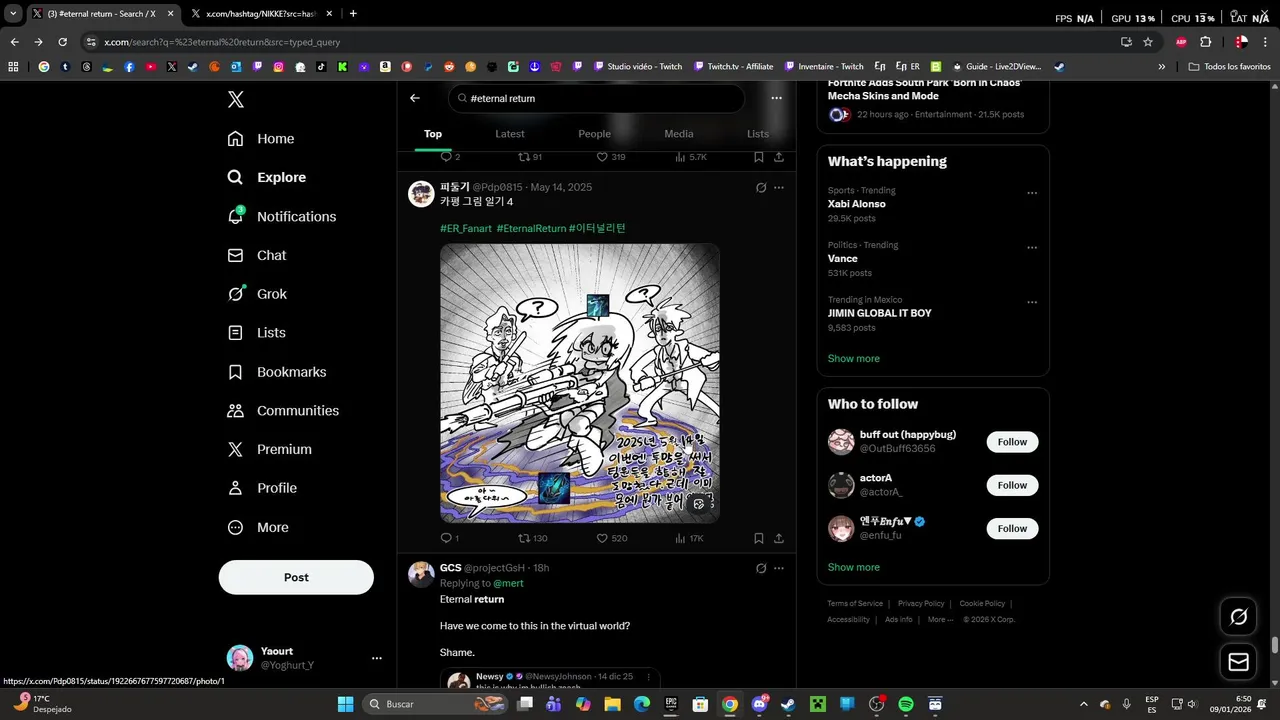Open Communities from the sidebar
Image resolution: width=1280 pixels, height=720 pixels.
click(x=283, y=411)
